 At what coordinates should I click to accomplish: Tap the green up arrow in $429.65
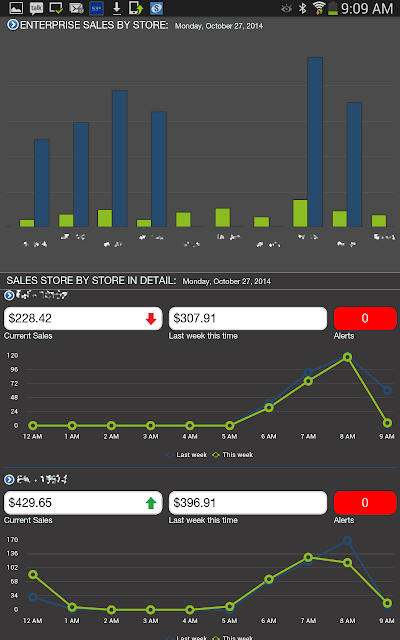pos(151,503)
